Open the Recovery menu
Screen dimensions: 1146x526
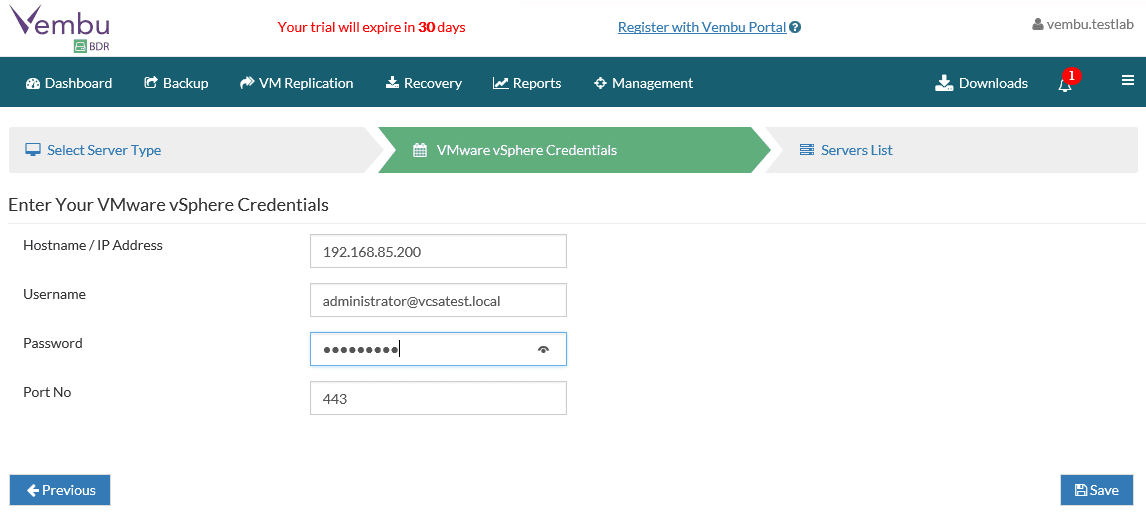coord(423,83)
